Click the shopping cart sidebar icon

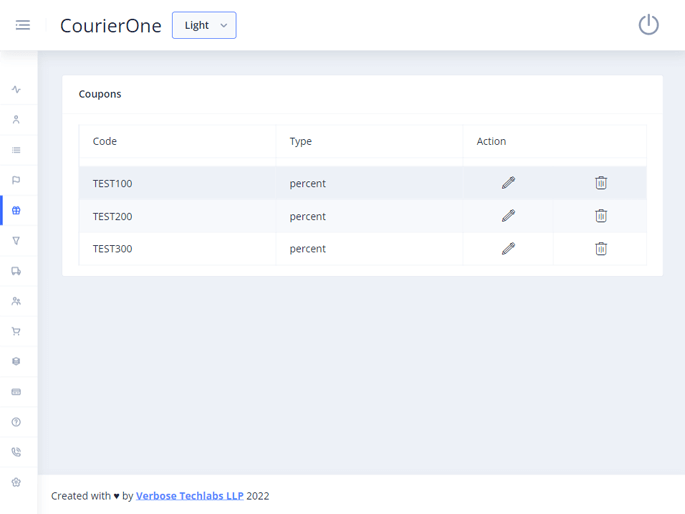(x=16, y=332)
